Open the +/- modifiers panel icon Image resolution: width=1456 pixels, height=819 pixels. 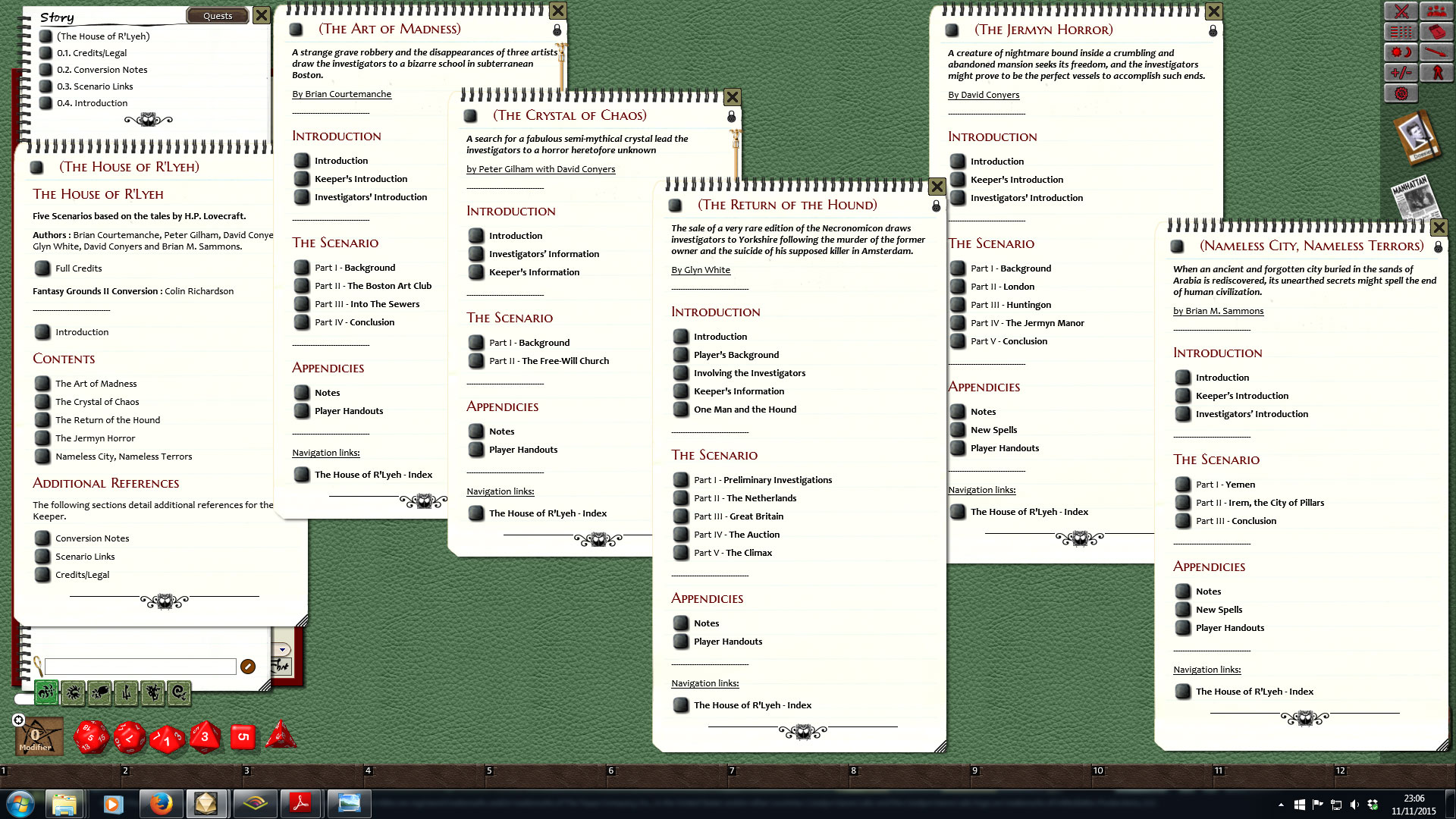click(x=1400, y=72)
